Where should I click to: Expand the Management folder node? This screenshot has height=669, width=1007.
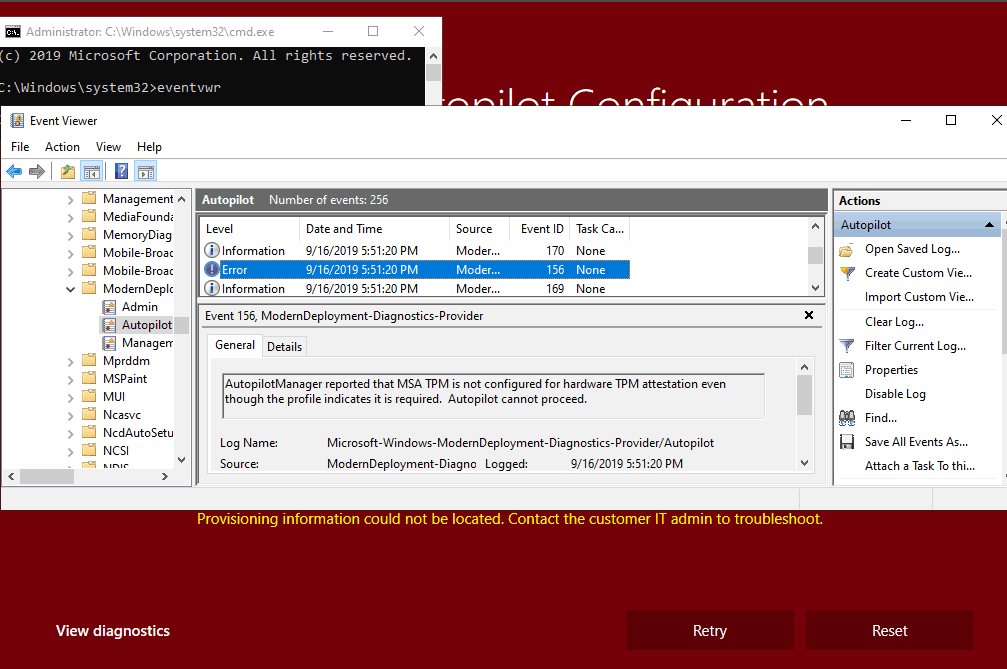click(71, 200)
